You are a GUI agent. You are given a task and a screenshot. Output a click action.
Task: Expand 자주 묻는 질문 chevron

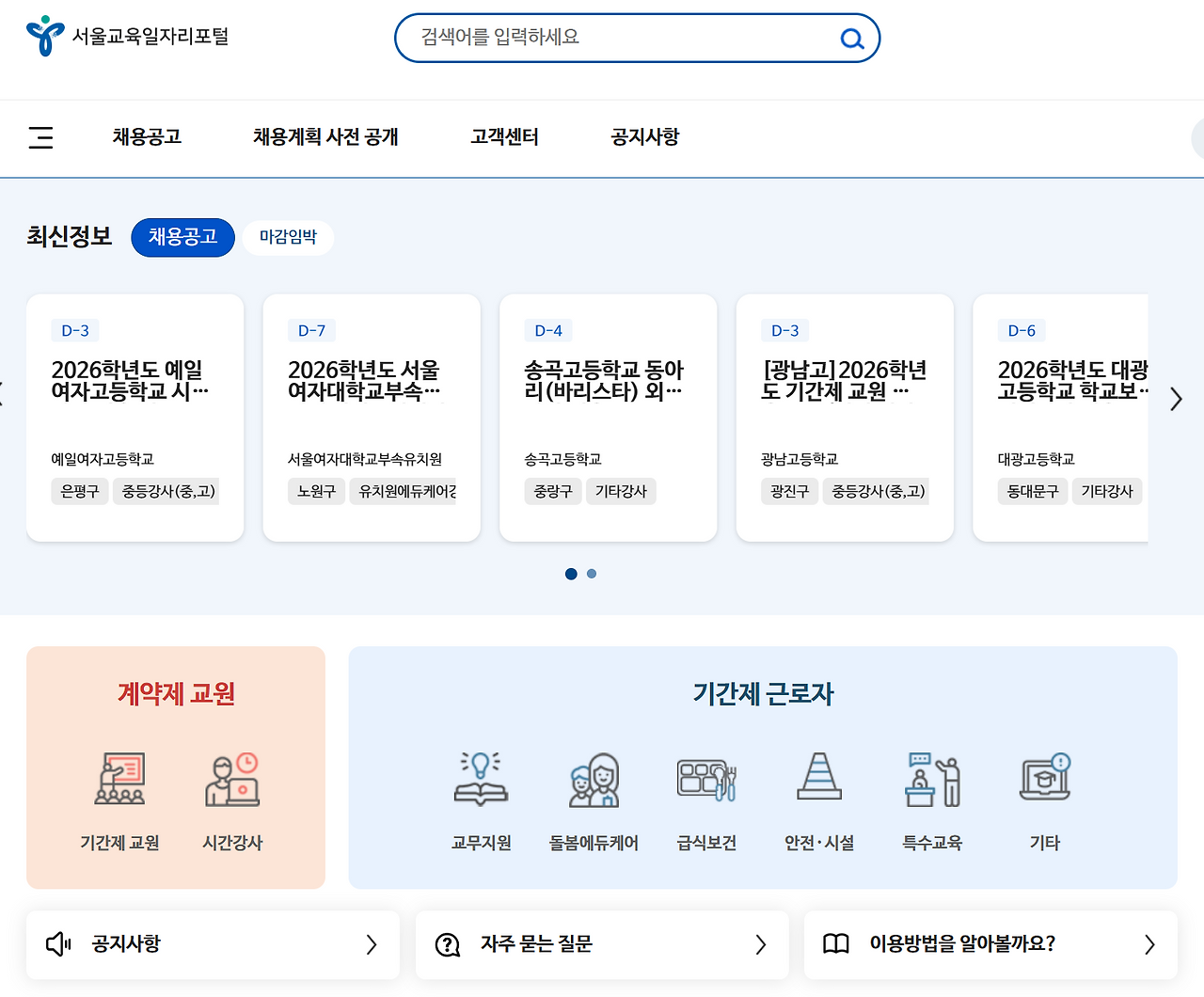(761, 944)
